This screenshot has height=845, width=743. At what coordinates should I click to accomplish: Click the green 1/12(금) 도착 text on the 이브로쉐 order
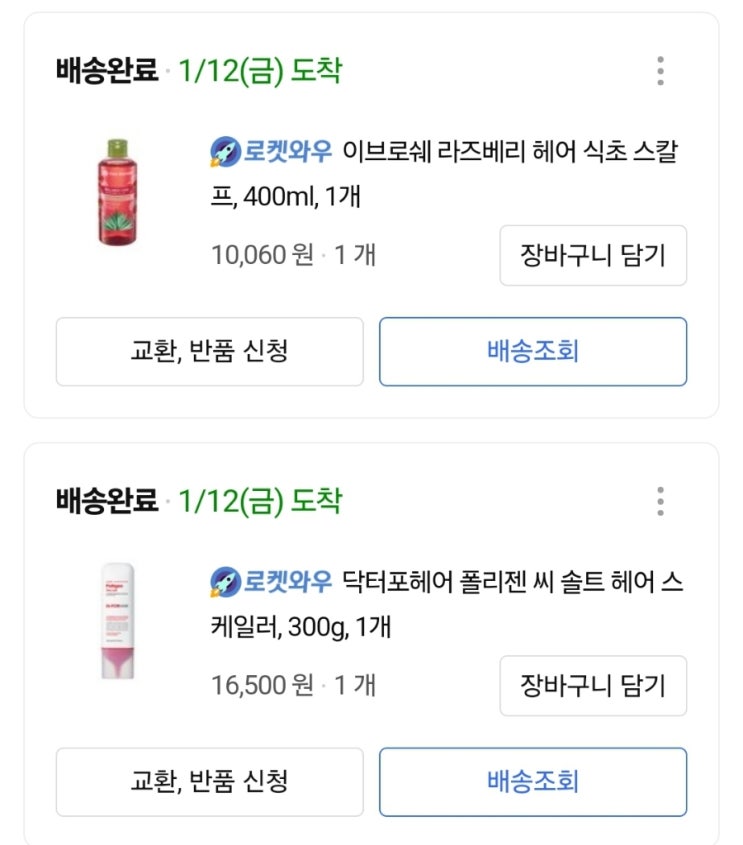click(260, 72)
